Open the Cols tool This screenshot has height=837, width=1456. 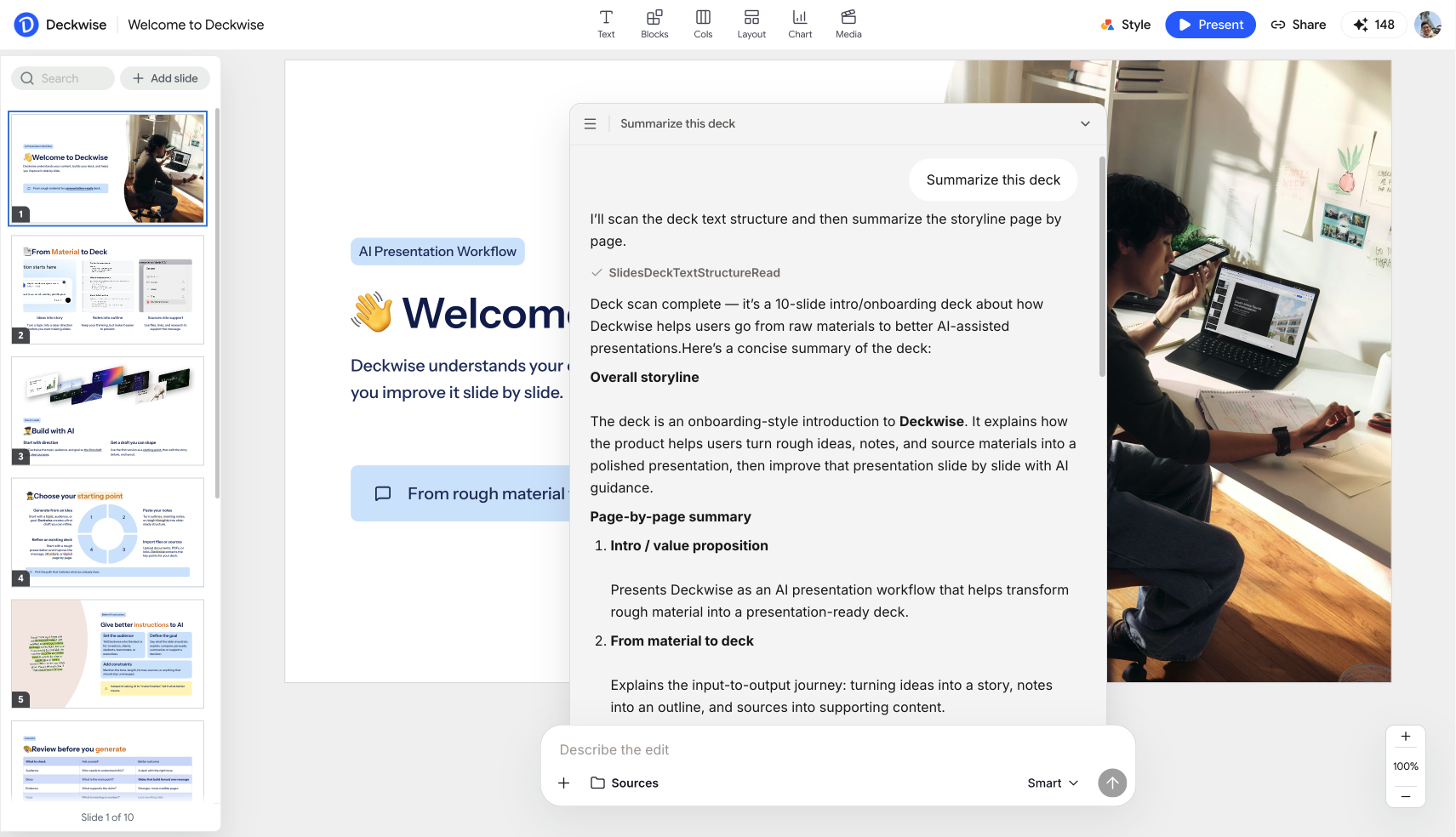[x=703, y=24]
